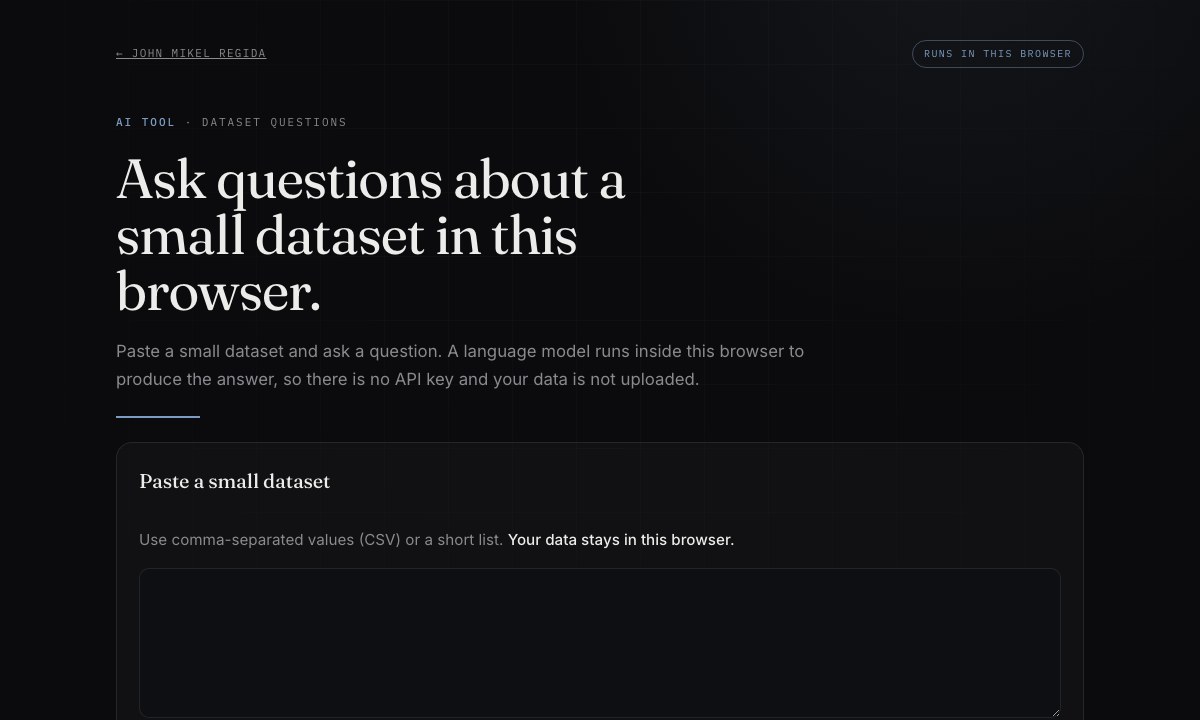Click the 'Use comma-separated values (CSV)' hint text

[321, 540]
